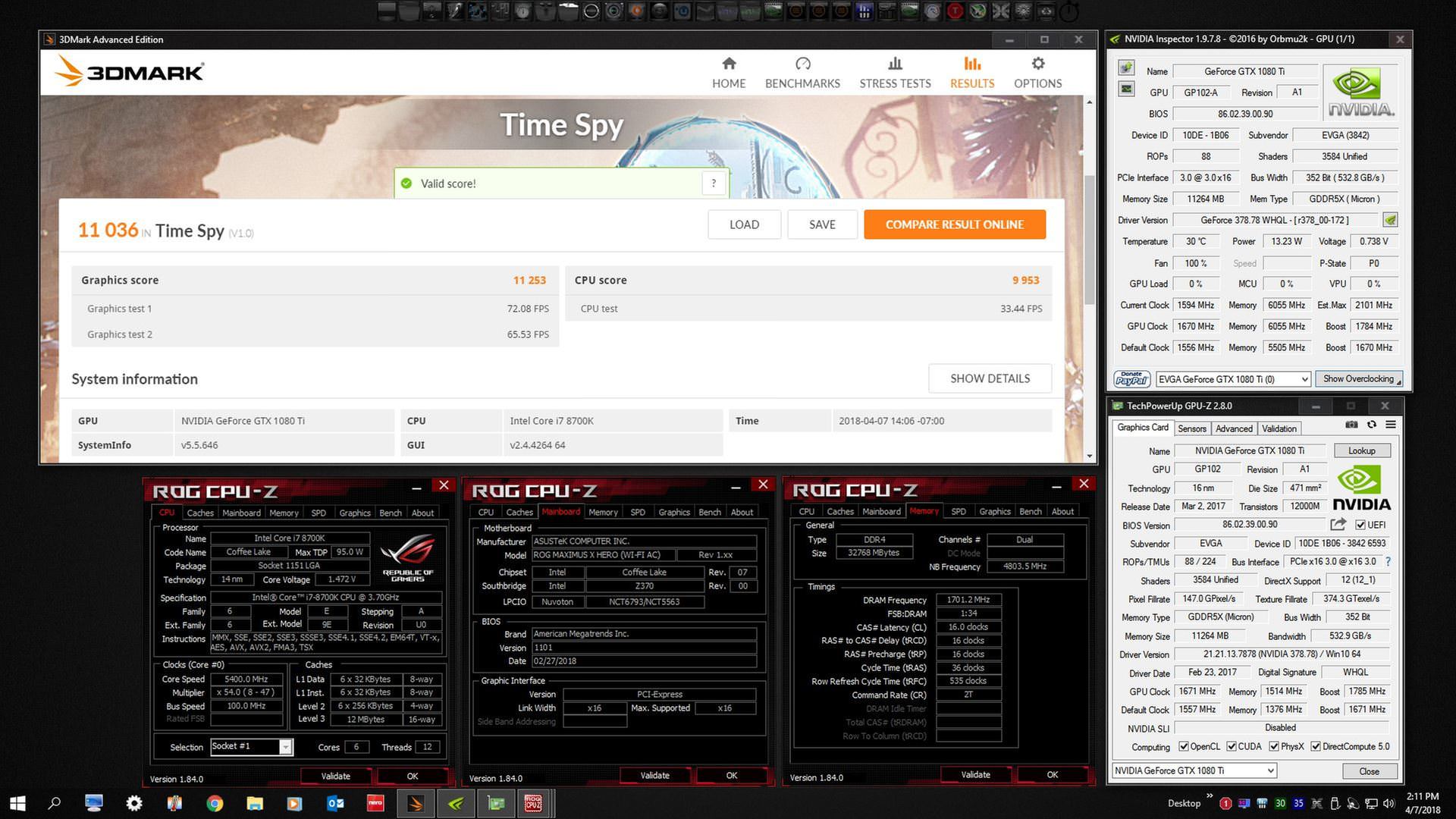This screenshot has height=819, width=1456.
Task: Click 3DMark scrollbar up arrow
Action: tap(1090, 102)
